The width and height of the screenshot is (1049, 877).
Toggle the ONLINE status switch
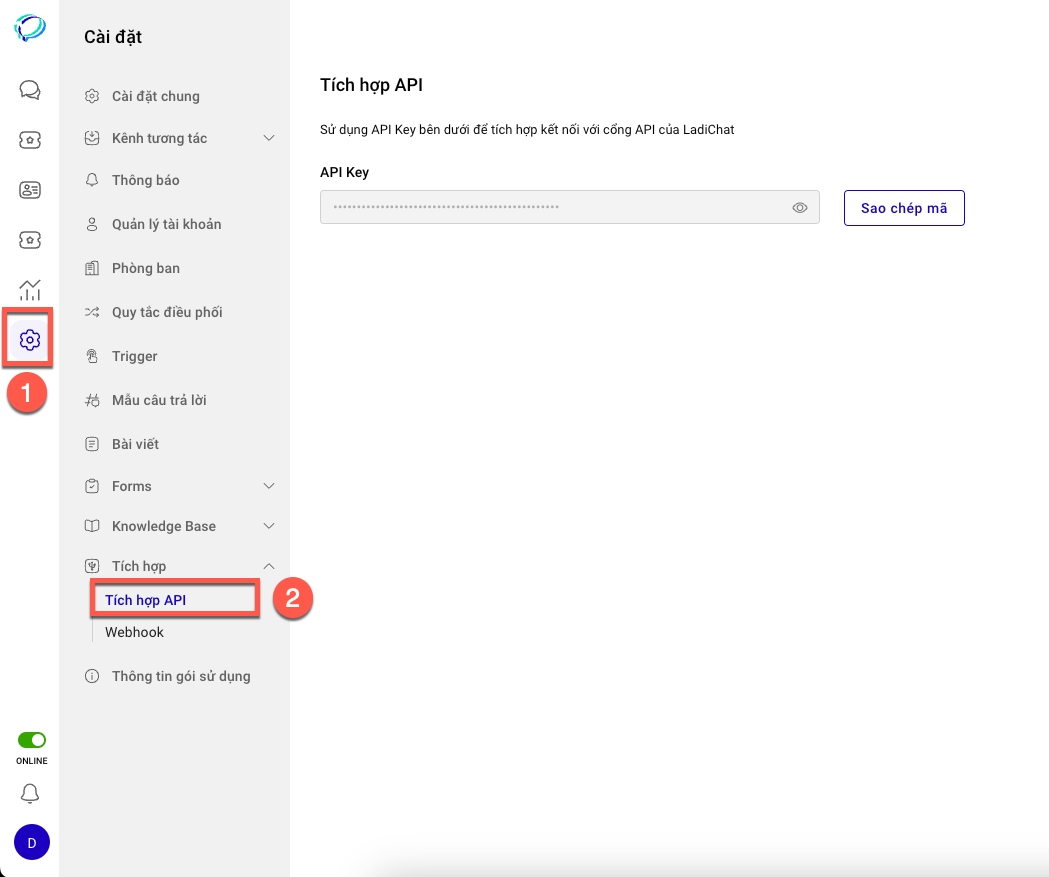click(x=32, y=740)
